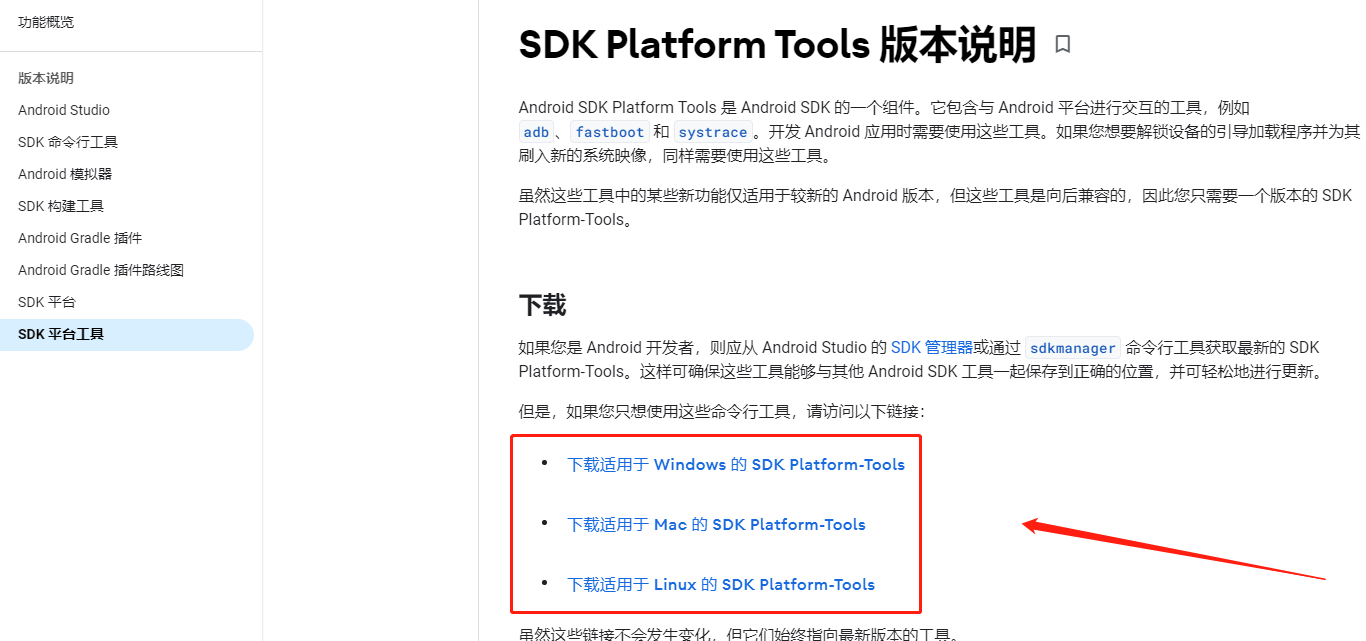Download SDK Platform-Tools for Windows
Viewport: 1366px width, 641px height.
[x=736, y=464]
